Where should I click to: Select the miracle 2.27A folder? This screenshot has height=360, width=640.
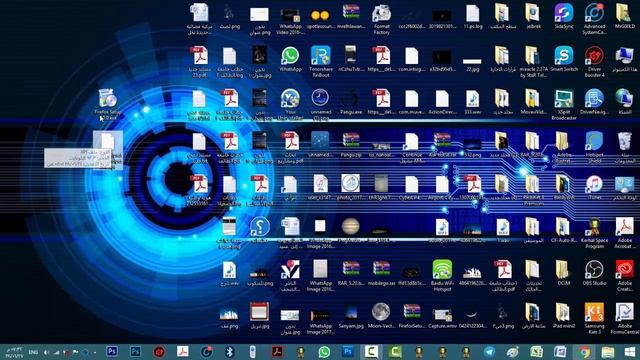(533, 62)
